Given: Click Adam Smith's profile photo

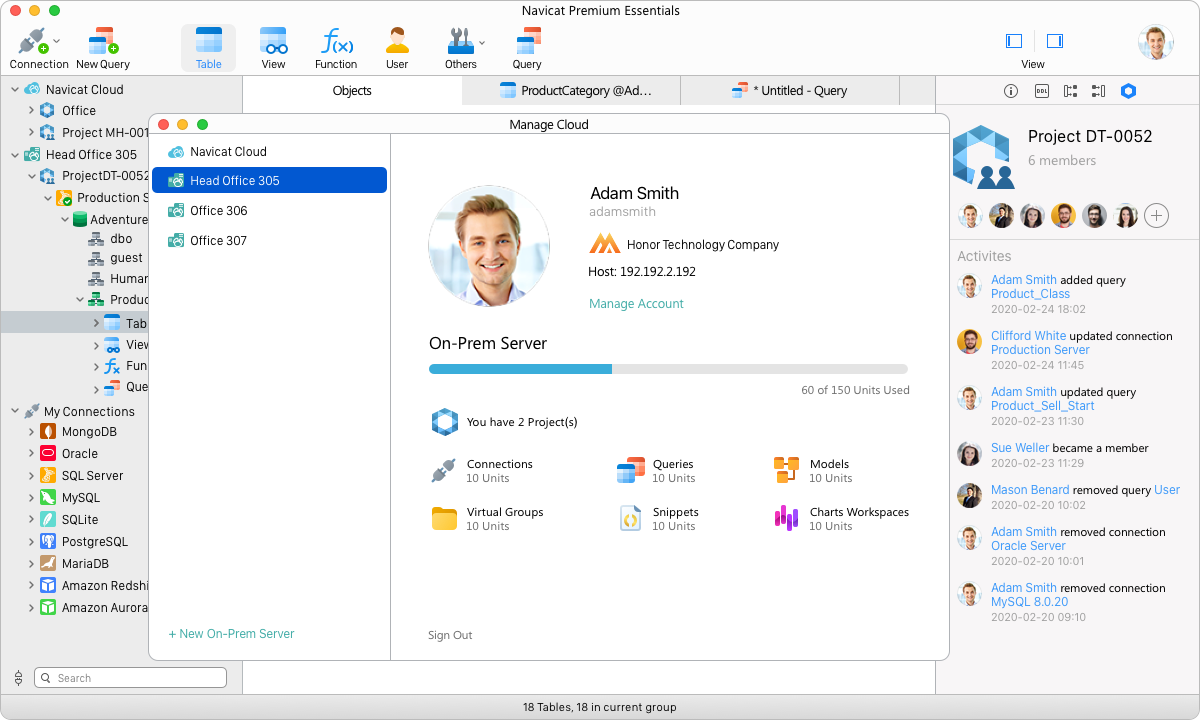Looking at the screenshot, I should [489, 245].
